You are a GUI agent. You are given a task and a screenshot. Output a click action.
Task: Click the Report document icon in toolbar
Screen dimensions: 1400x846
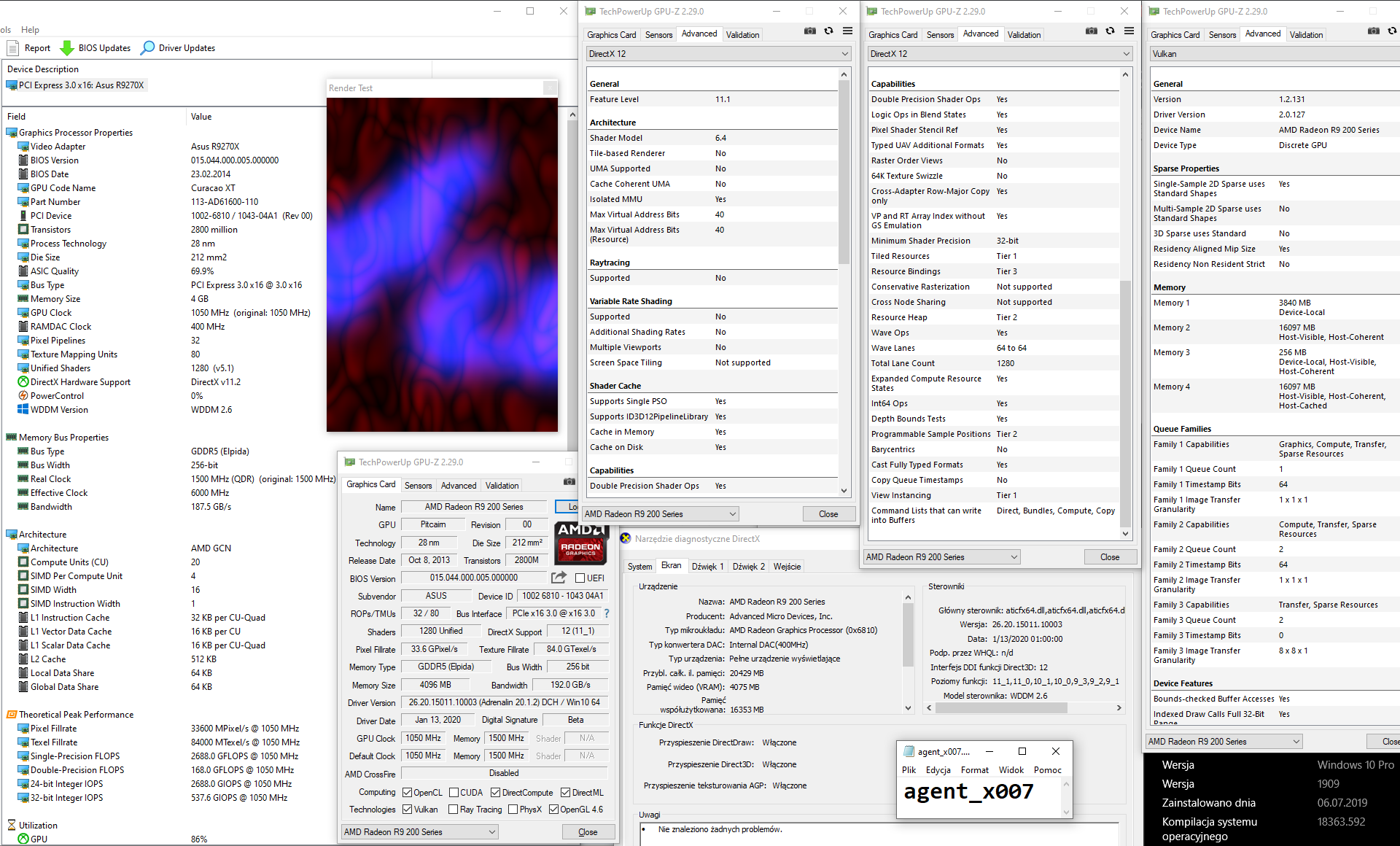click(12, 48)
